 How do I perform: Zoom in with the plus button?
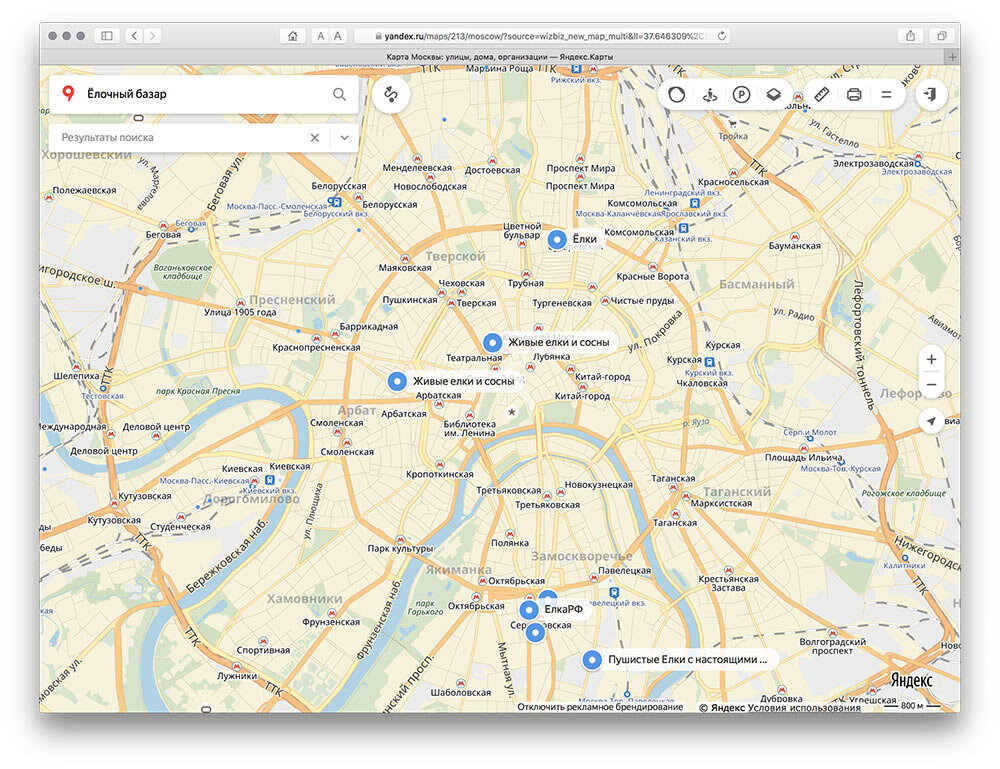coord(931,359)
